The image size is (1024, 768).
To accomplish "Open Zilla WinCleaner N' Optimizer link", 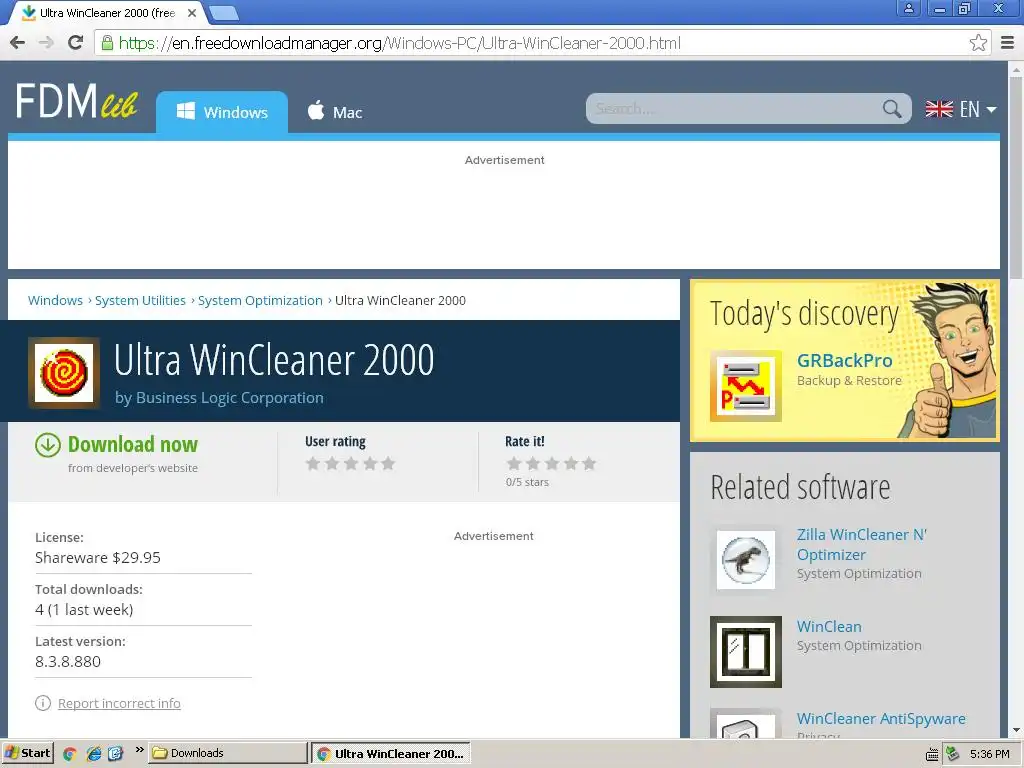I will 862,545.
